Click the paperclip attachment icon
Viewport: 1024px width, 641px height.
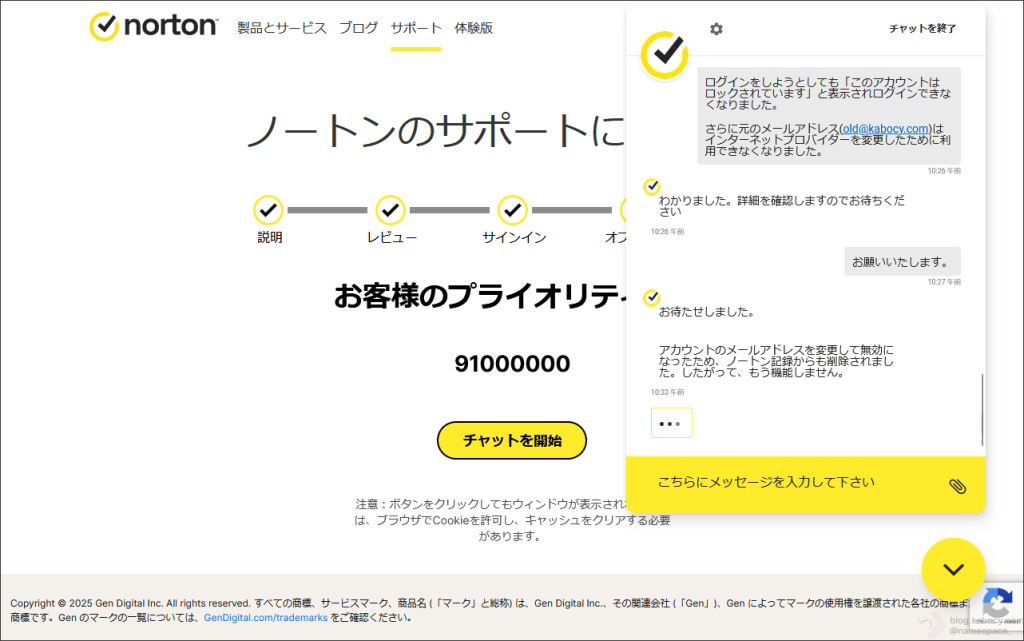(x=957, y=486)
